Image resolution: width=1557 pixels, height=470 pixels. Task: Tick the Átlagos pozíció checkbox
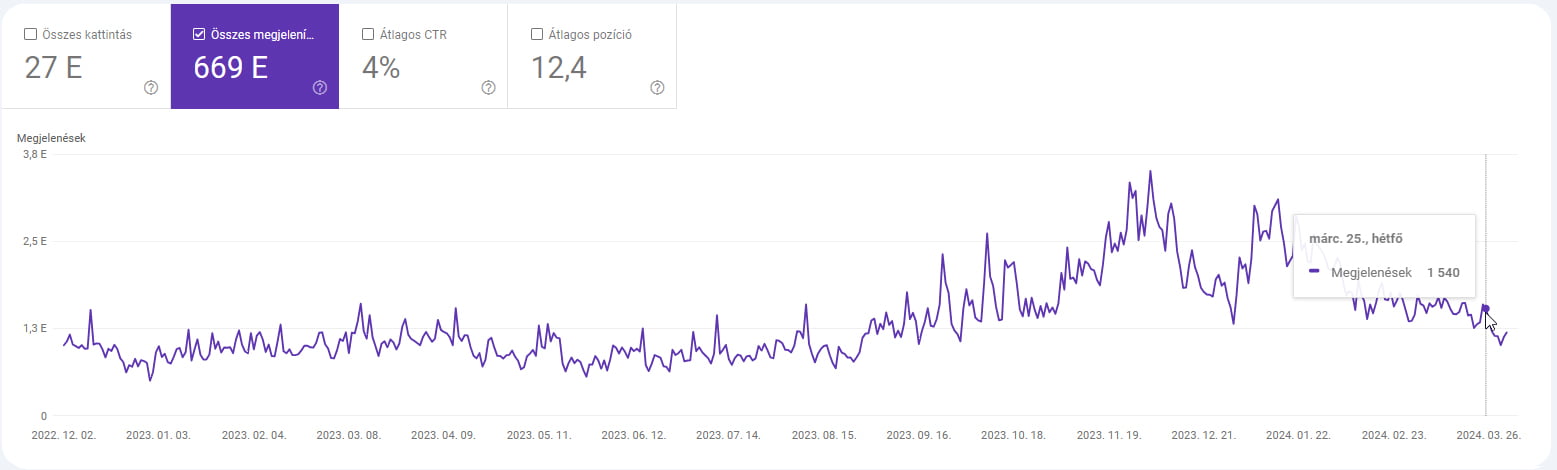point(537,34)
